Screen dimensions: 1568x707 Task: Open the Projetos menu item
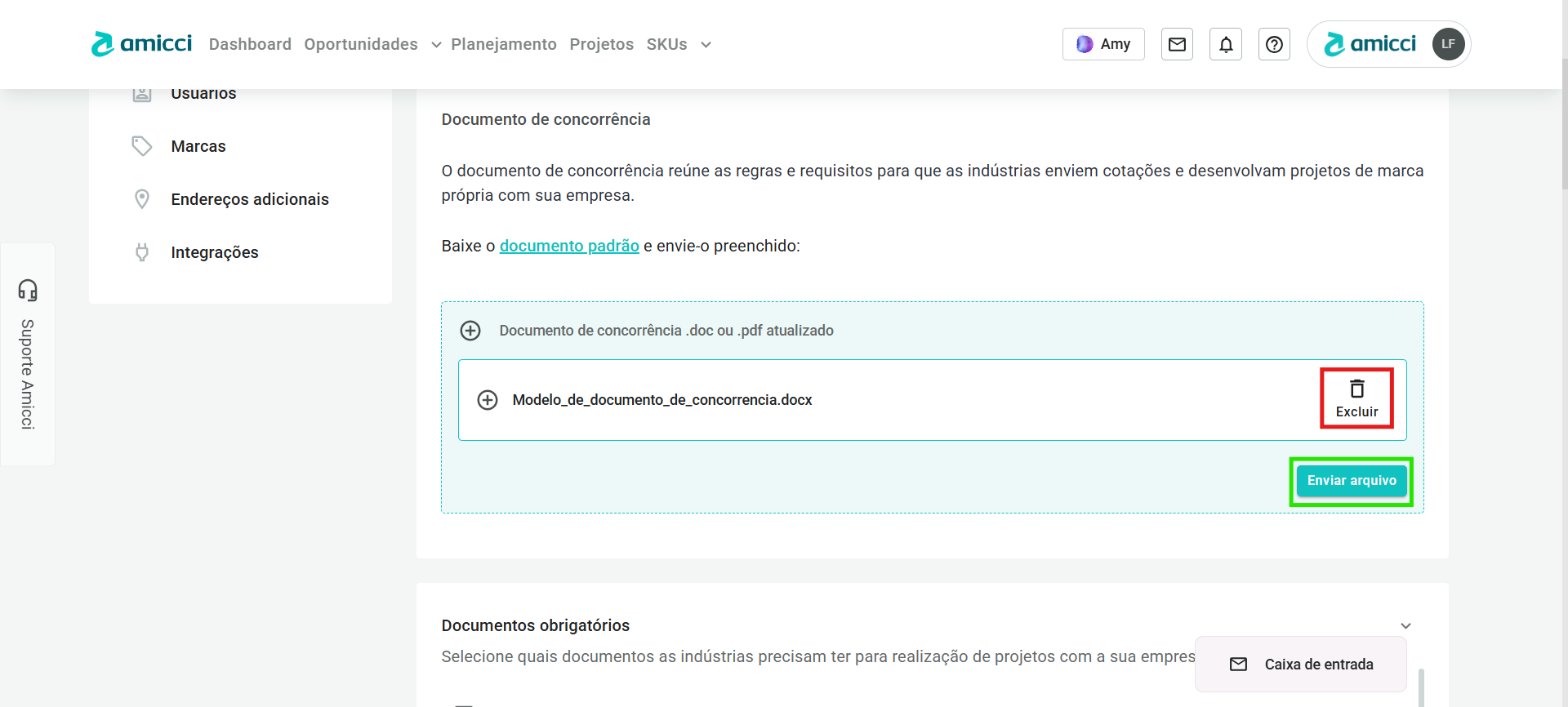pyautogui.click(x=601, y=44)
